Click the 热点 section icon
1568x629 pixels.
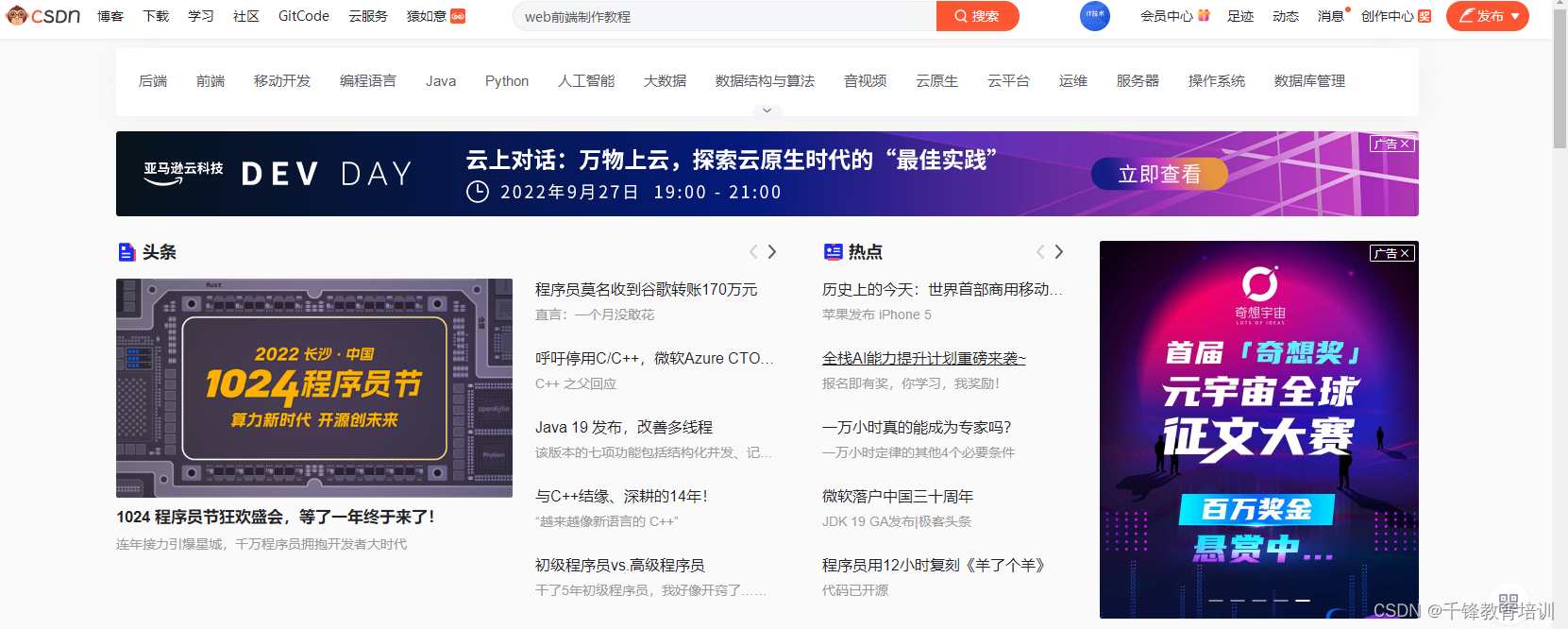click(833, 252)
